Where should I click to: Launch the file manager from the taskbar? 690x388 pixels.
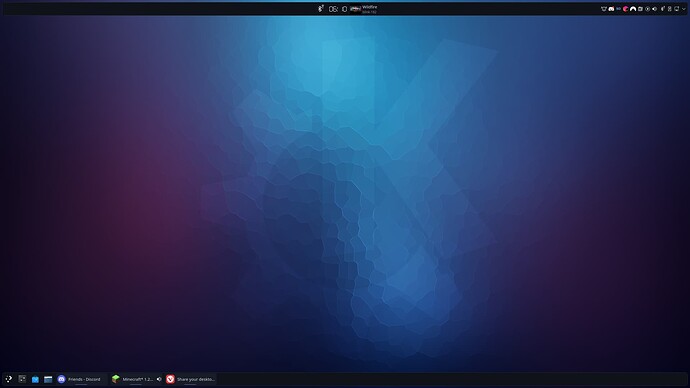pos(48,379)
